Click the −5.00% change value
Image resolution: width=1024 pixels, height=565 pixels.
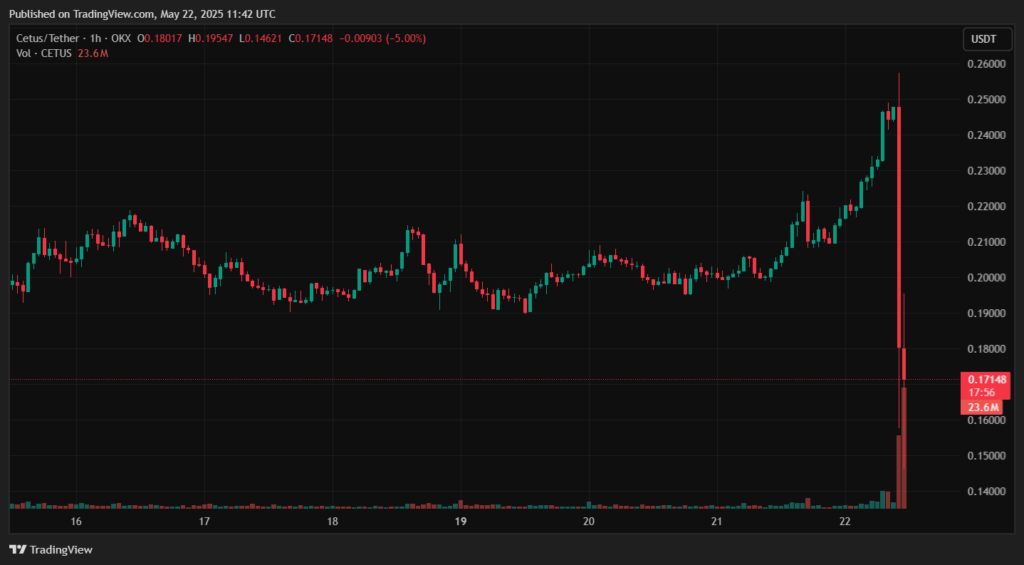(x=404, y=39)
